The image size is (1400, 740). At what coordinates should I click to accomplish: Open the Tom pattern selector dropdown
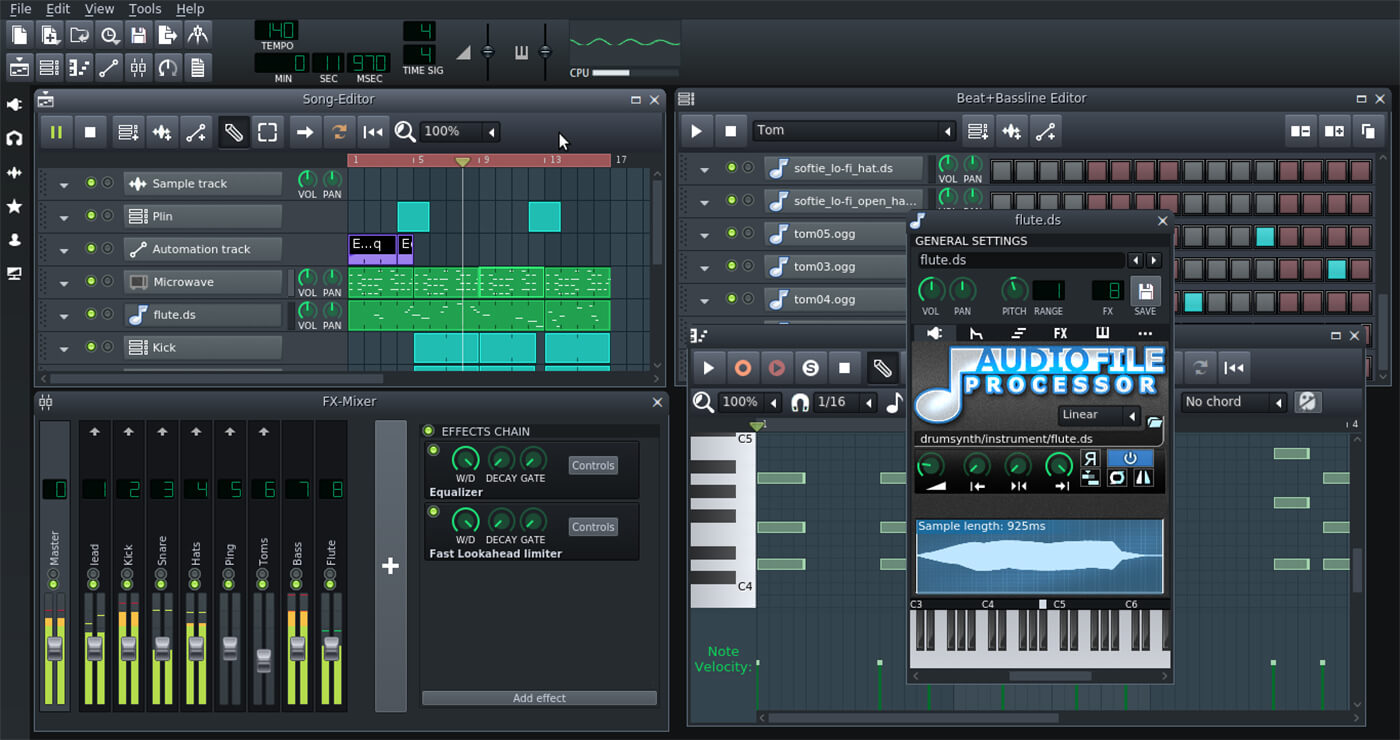coord(947,130)
